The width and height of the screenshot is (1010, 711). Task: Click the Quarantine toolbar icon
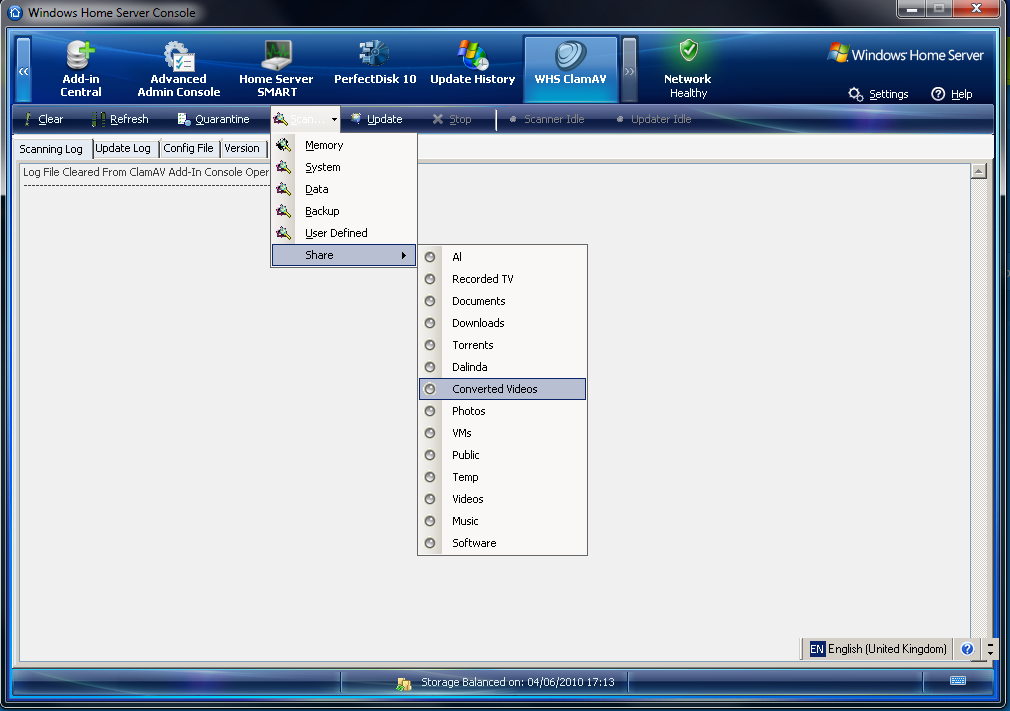coord(184,119)
